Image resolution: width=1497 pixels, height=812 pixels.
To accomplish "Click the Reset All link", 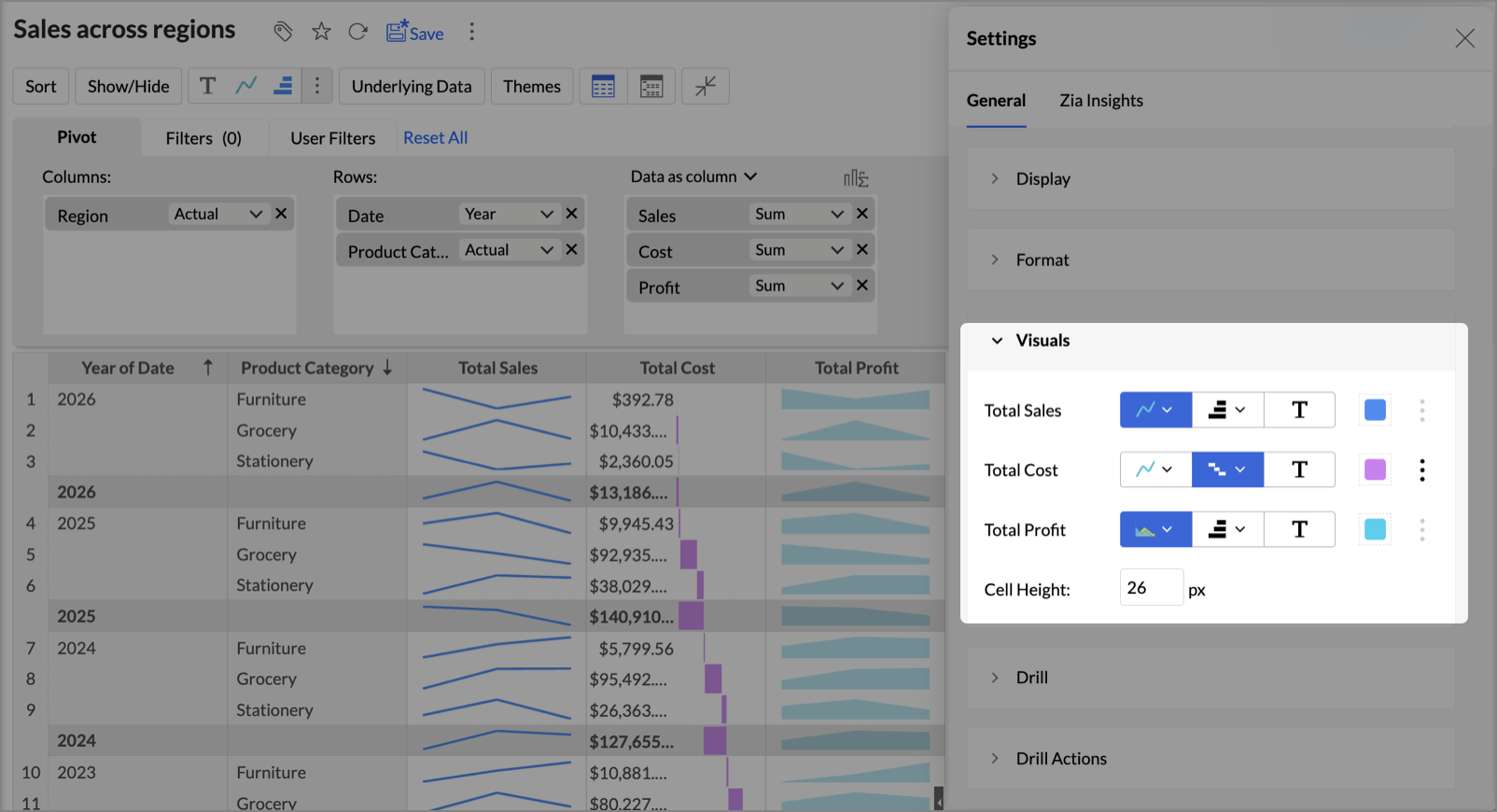I will [x=435, y=138].
